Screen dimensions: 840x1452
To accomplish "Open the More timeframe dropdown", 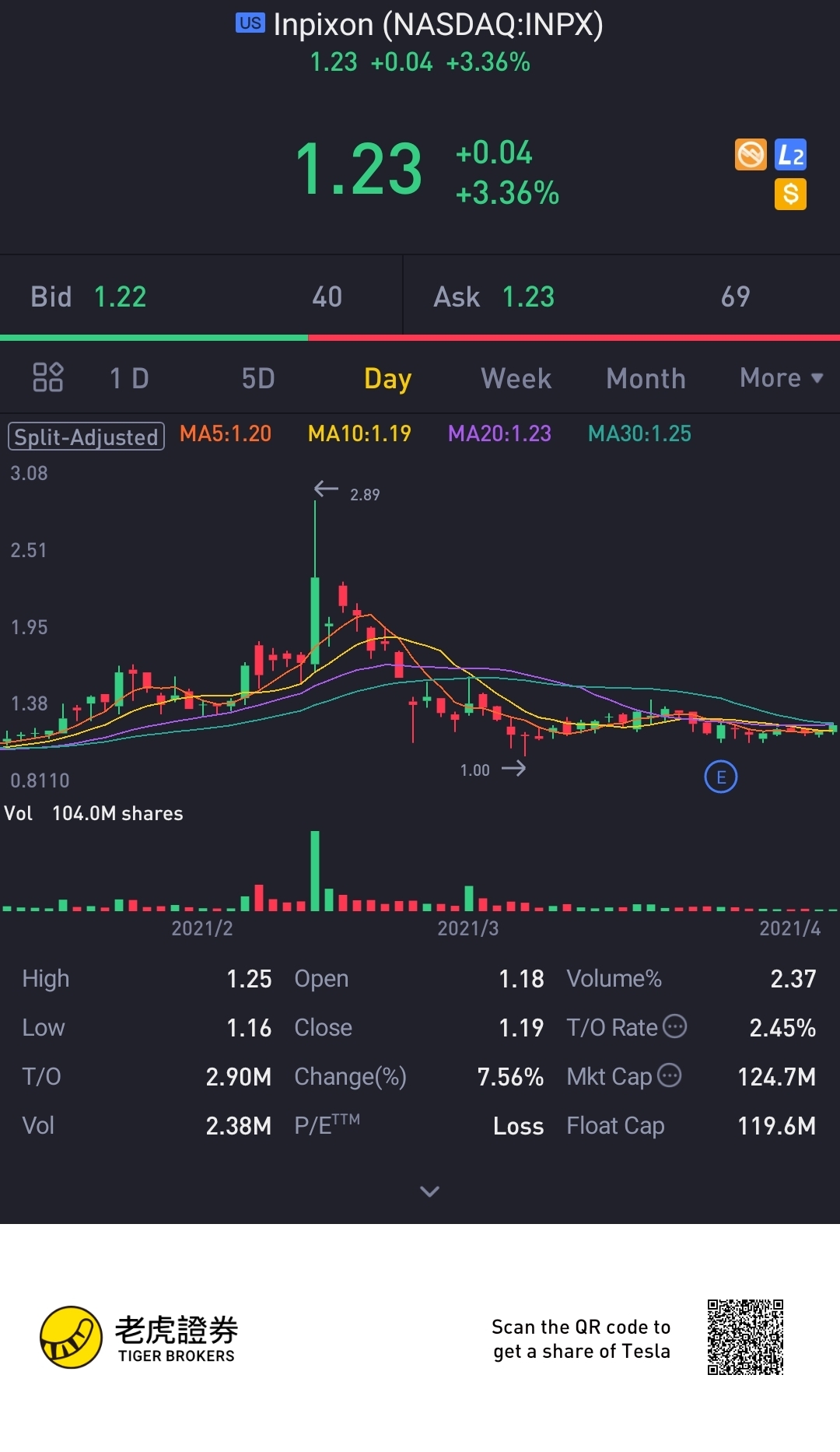I will 781,378.
